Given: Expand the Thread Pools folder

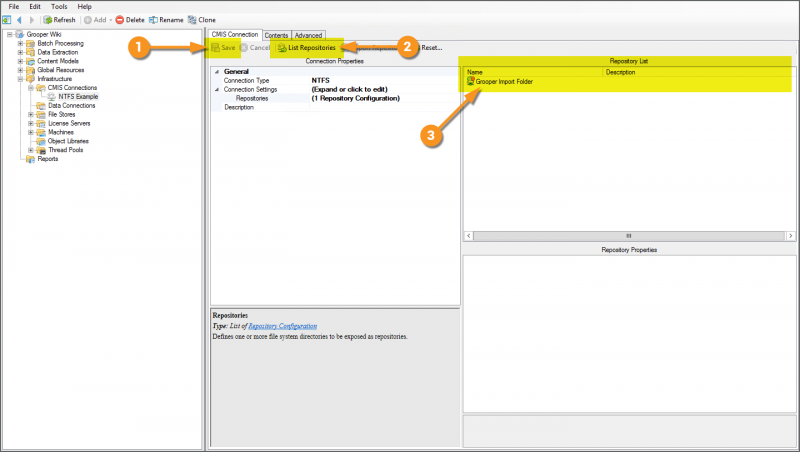Looking at the screenshot, I should (x=31, y=150).
